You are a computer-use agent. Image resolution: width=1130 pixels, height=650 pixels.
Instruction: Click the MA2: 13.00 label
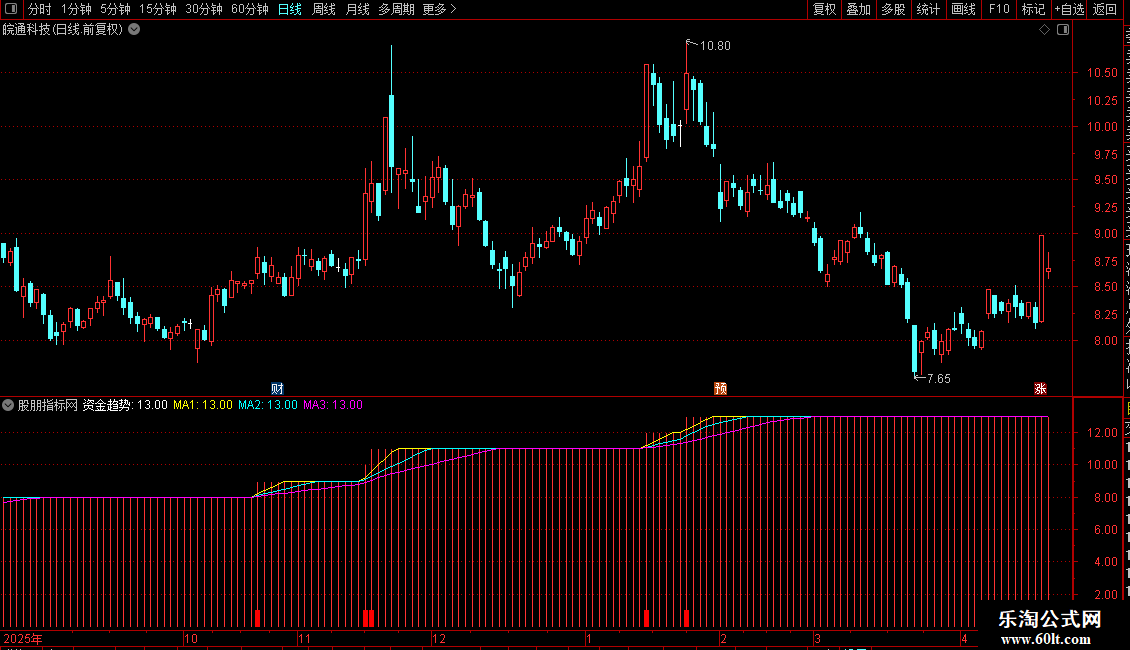coord(267,405)
